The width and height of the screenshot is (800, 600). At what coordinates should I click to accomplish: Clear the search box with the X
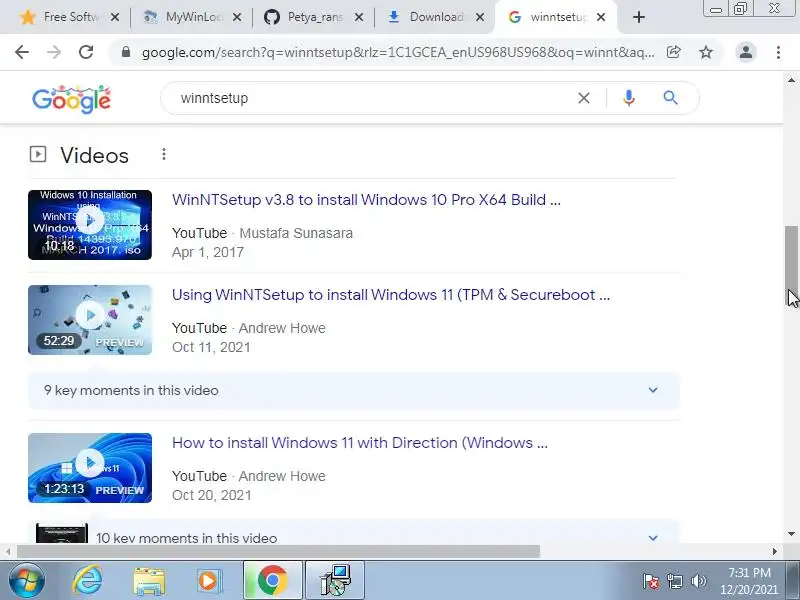pyautogui.click(x=584, y=98)
